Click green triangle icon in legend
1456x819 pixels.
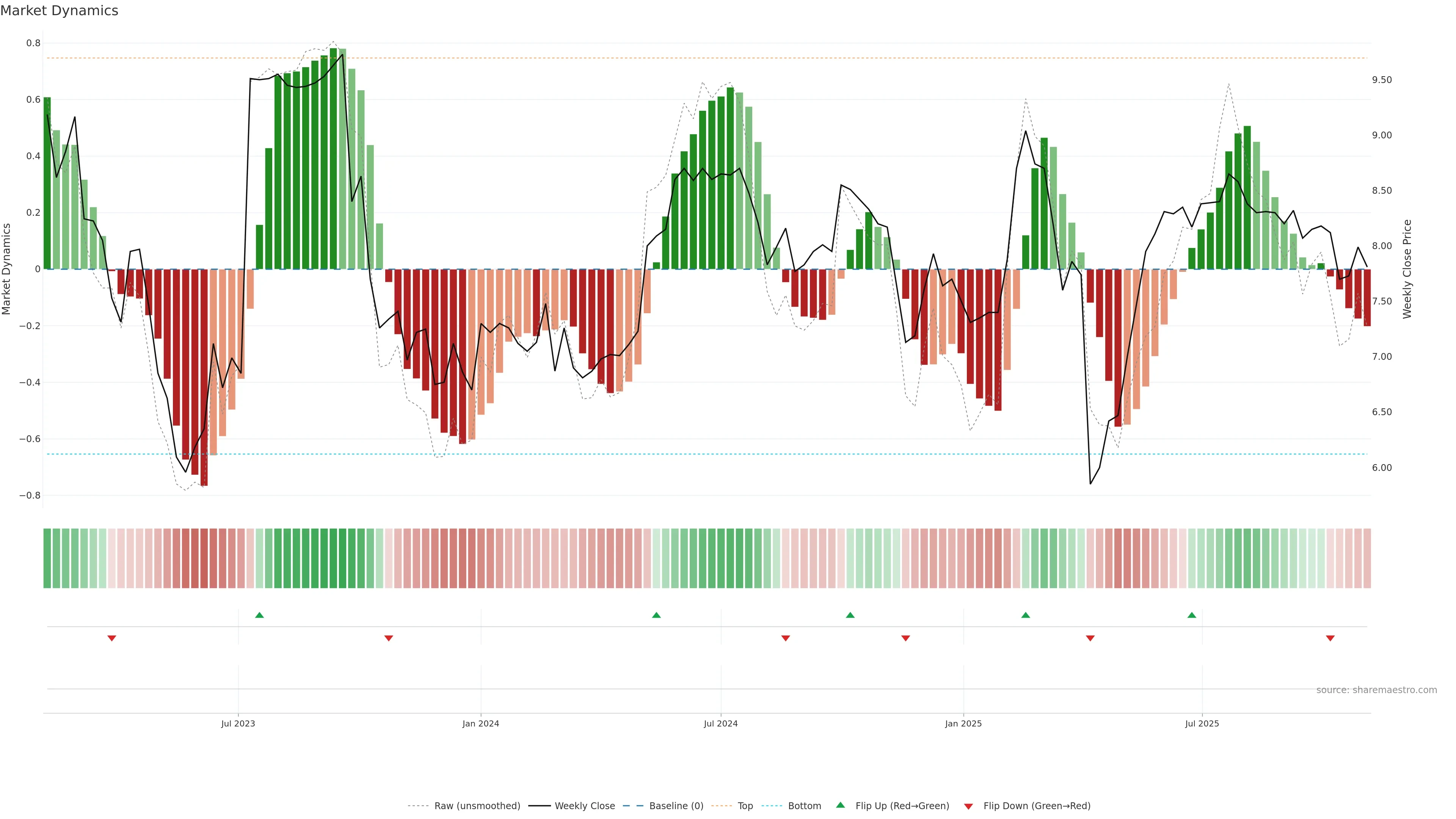[x=841, y=805]
